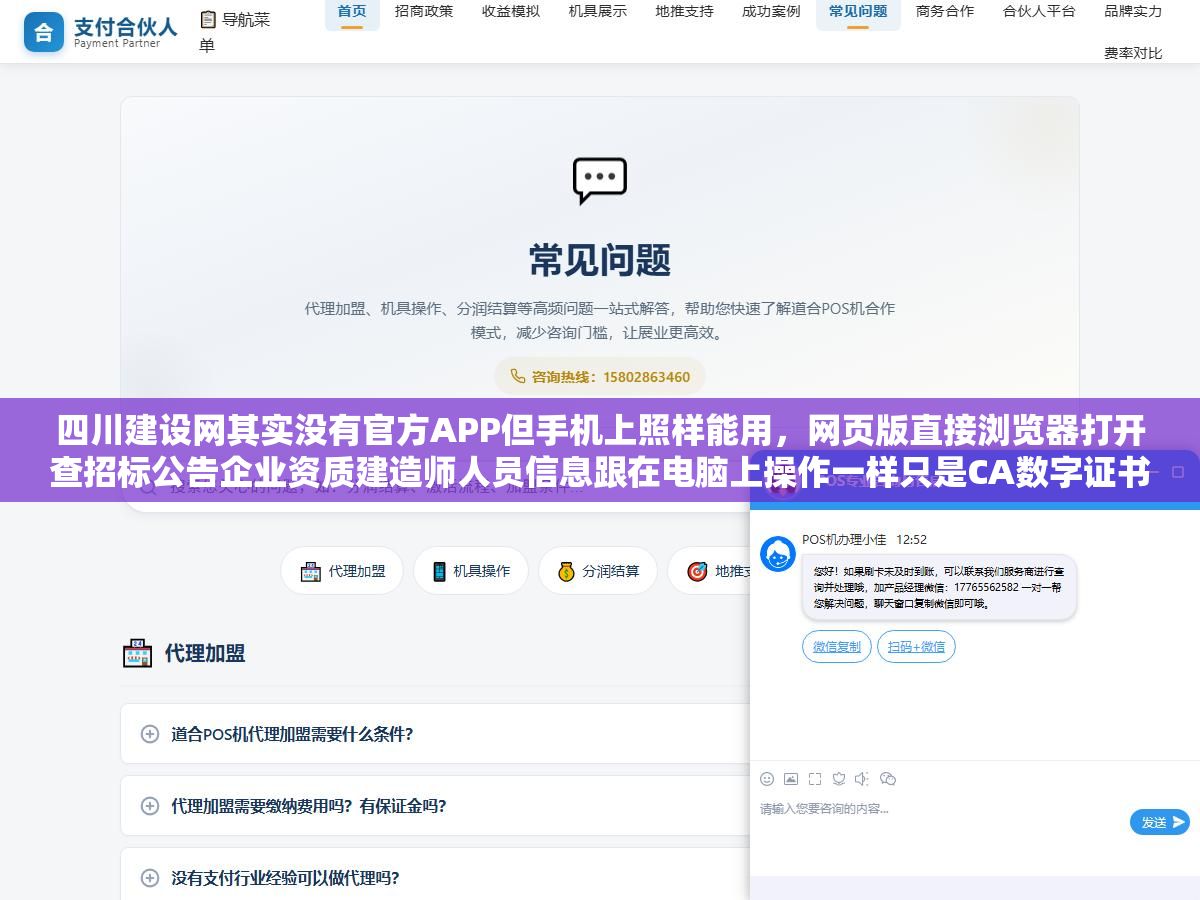
Task: Open the emoji picker in chat
Action: 767,779
